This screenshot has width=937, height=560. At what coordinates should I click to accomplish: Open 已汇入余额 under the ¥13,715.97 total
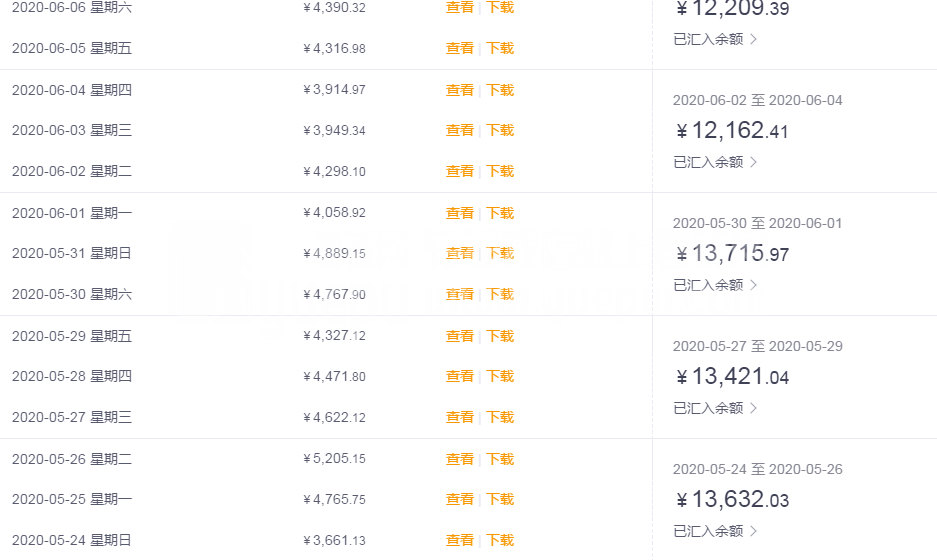(715, 285)
